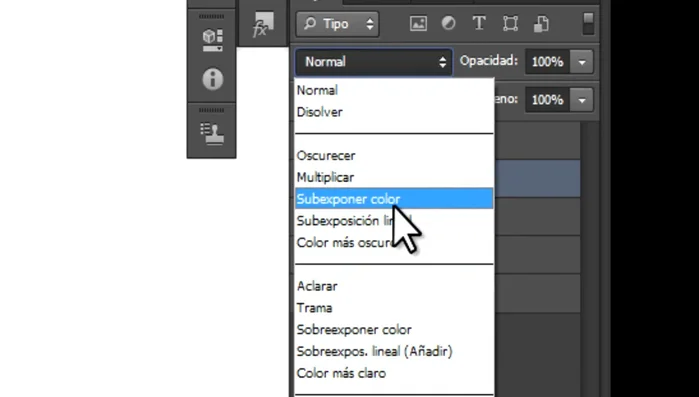Select Color más oscuro blend mode
The height and width of the screenshot is (397, 699).
tap(394, 243)
